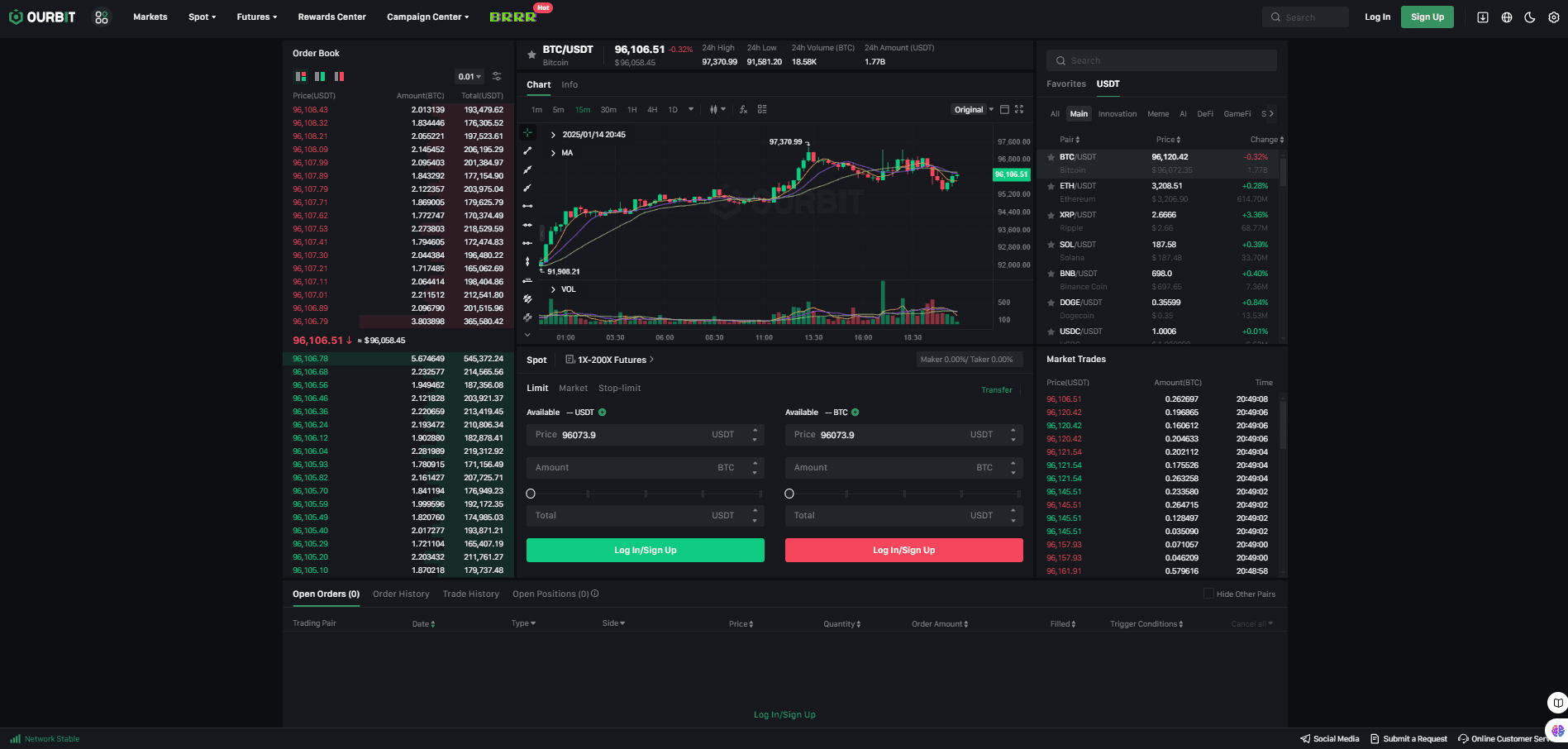Show both buy and sell orders view
Viewport: 1568px width, 749px height.
pos(301,76)
